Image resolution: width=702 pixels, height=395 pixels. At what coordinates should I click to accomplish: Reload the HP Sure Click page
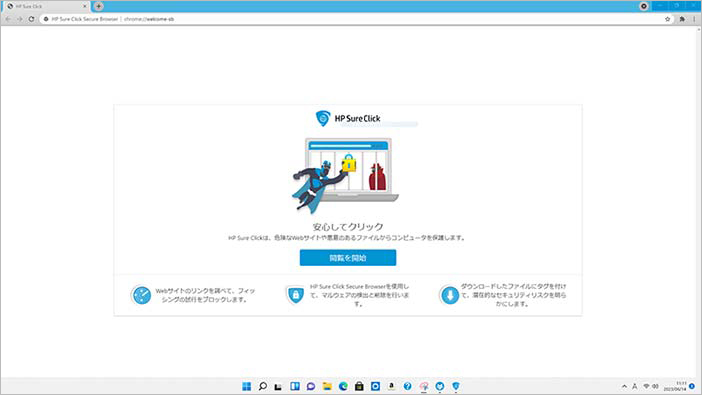click(31, 19)
